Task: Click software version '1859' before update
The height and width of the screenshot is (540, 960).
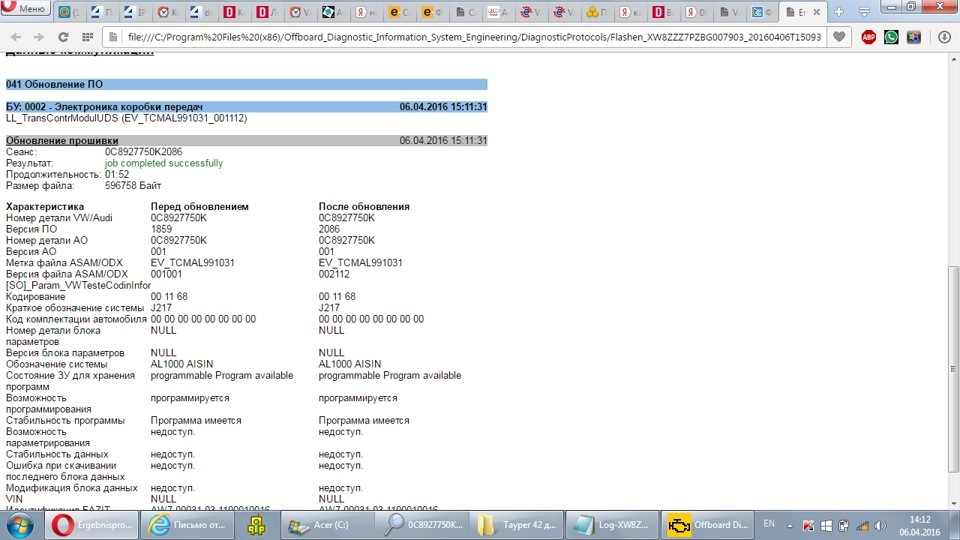Action: pyautogui.click(x=161, y=229)
